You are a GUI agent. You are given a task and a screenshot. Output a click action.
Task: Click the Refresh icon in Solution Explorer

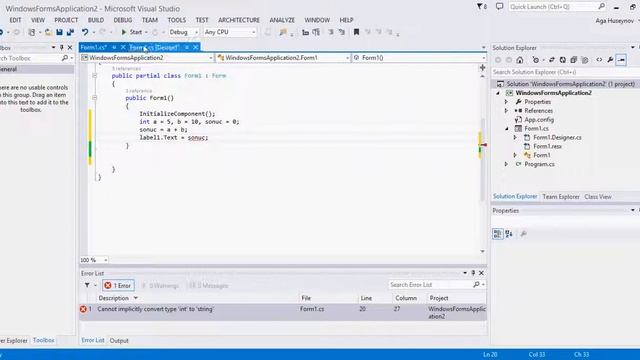point(562,60)
